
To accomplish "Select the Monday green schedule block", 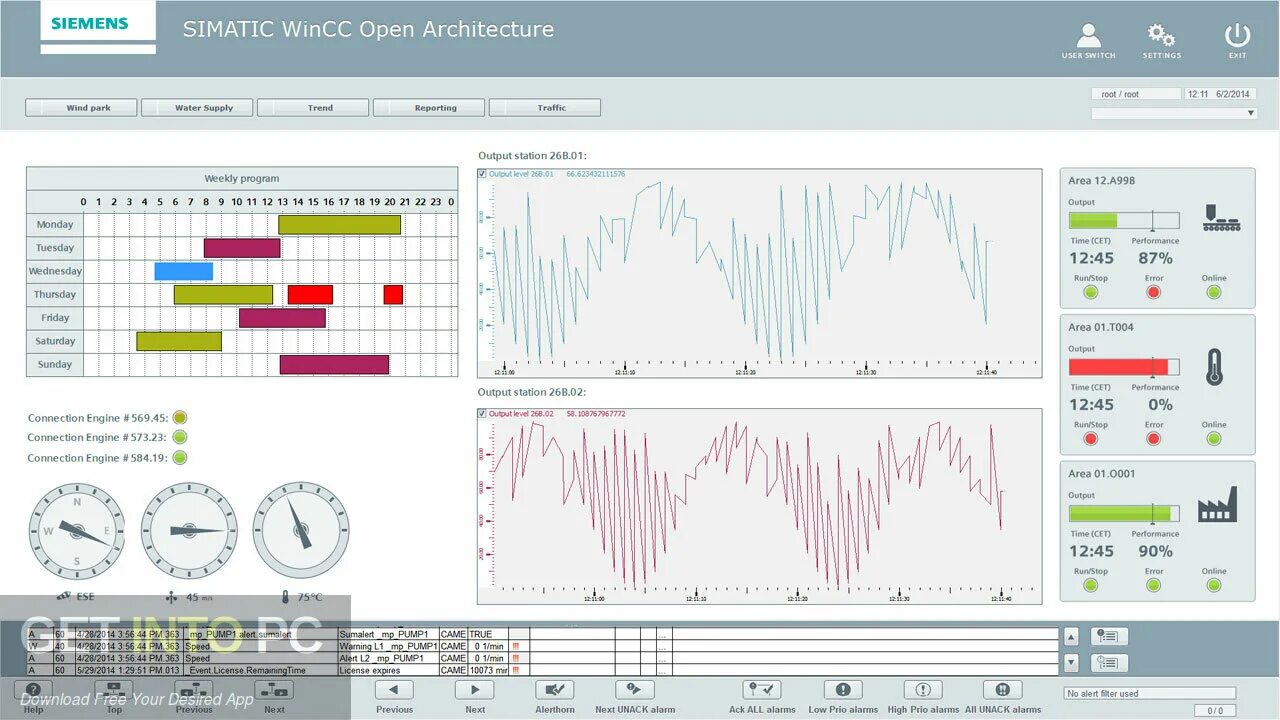I will (x=340, y=225).
